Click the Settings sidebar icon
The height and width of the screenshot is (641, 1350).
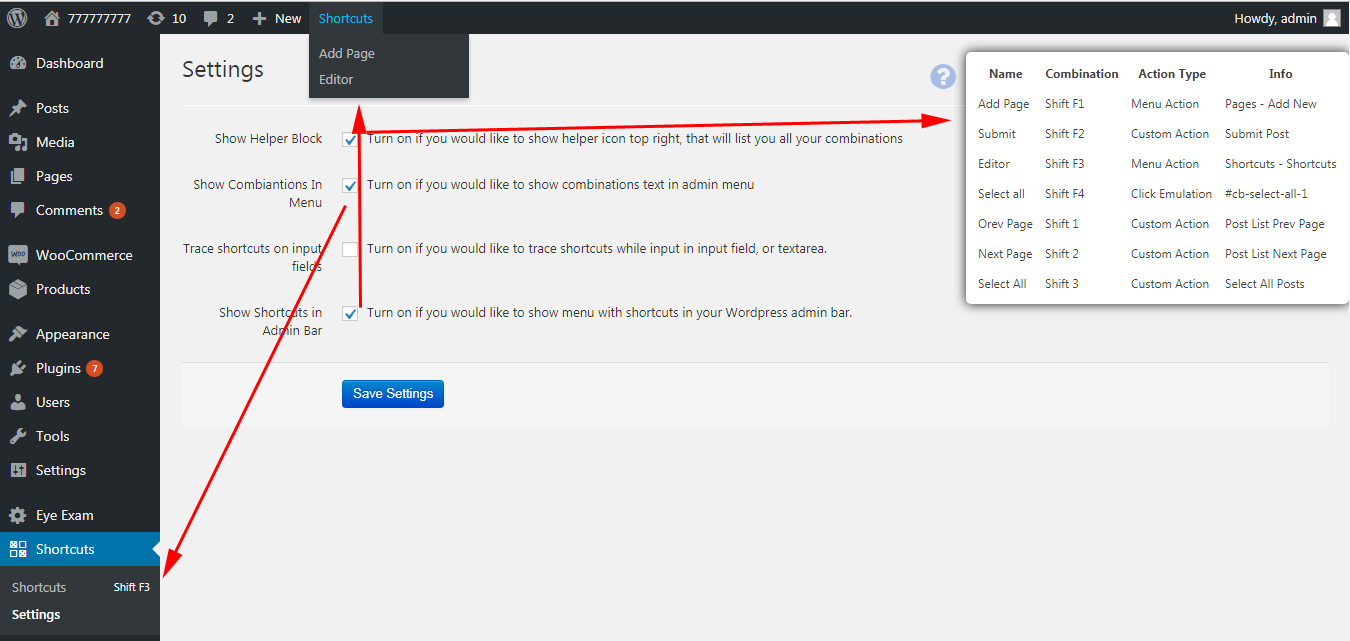click(18, 470)
